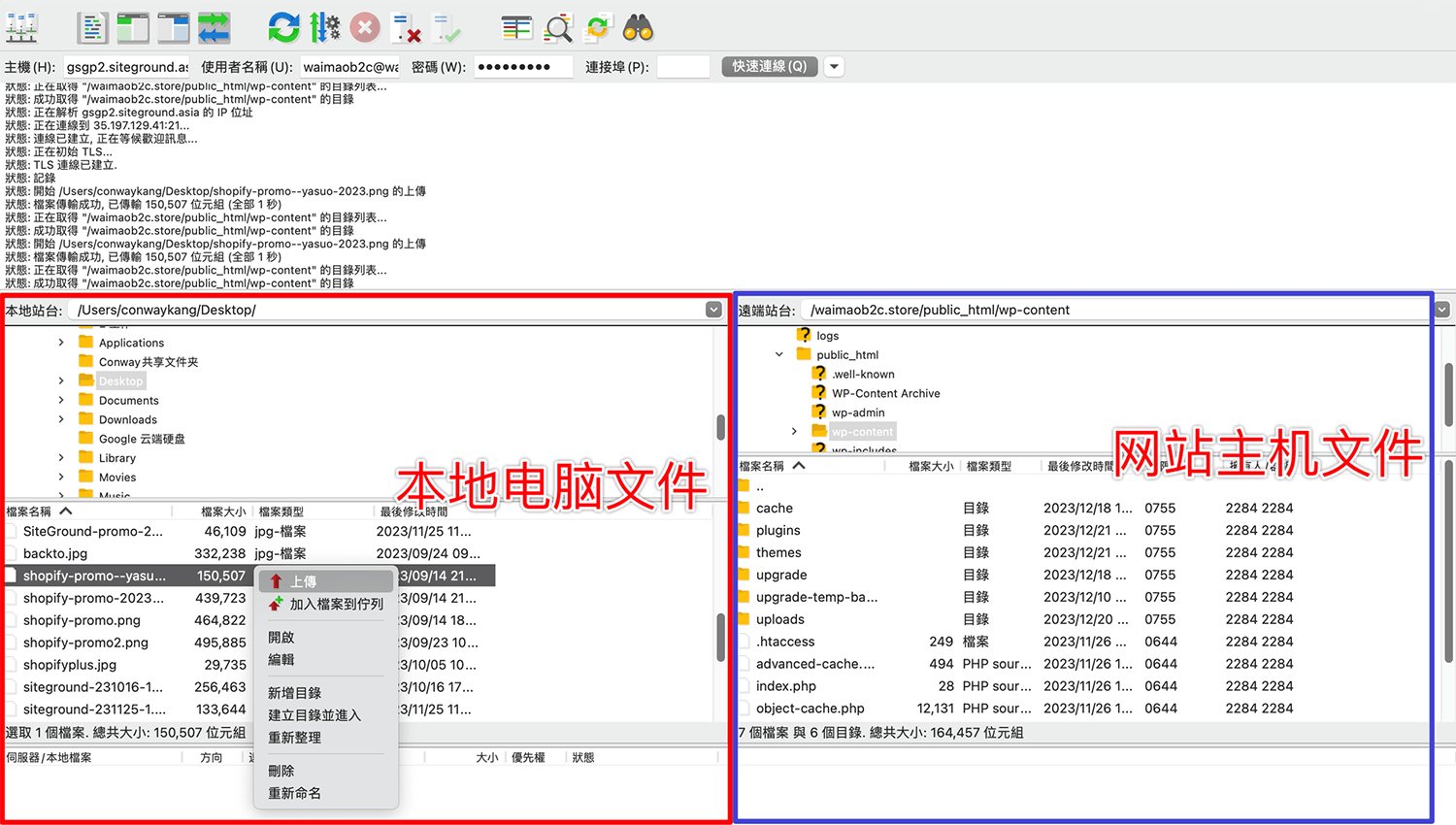The image size is (1456, 825).
Task: Expand the Movies folder in local tree
Action: (x=61, y=477)
